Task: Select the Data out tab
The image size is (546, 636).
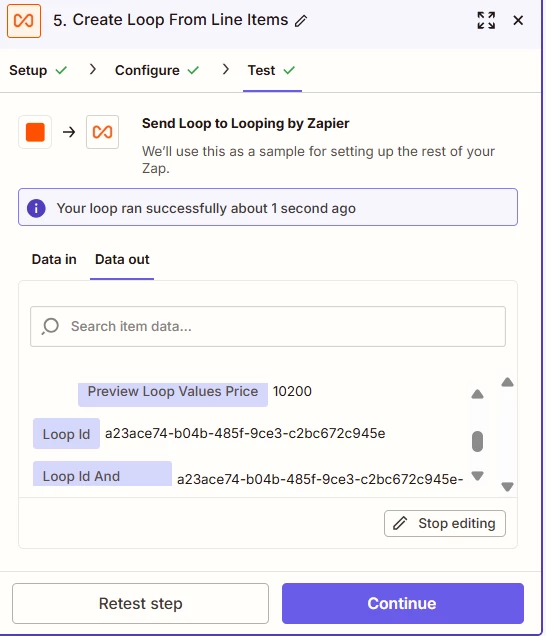Action: 122,259
